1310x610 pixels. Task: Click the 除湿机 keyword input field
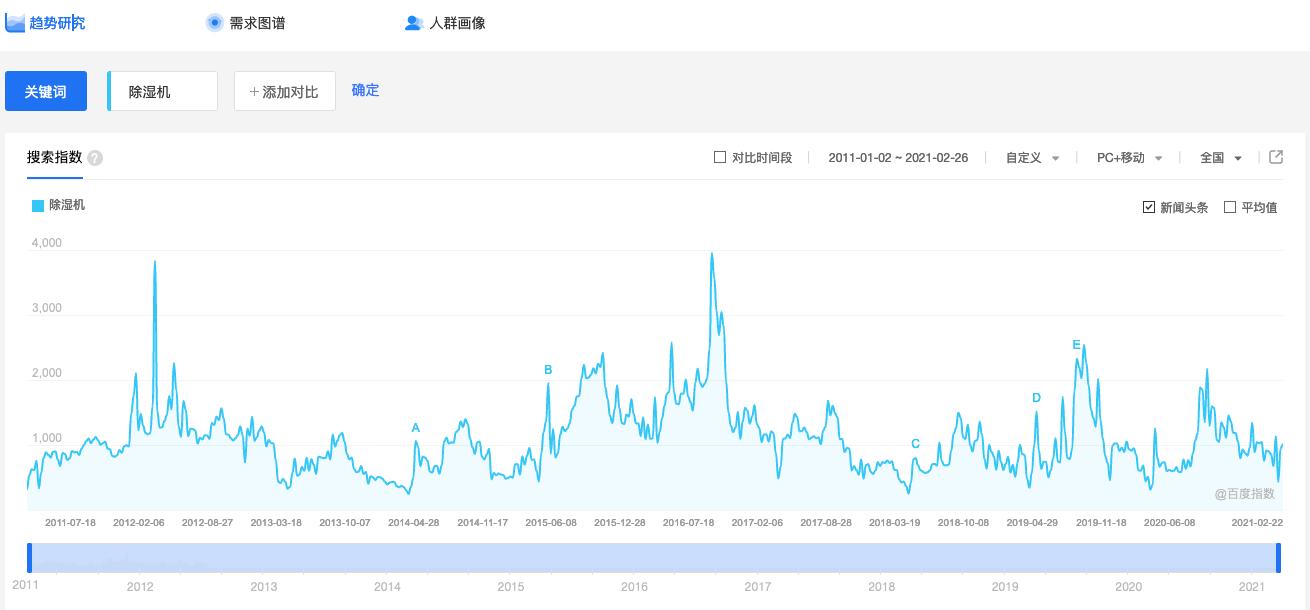tap(162, 90)
